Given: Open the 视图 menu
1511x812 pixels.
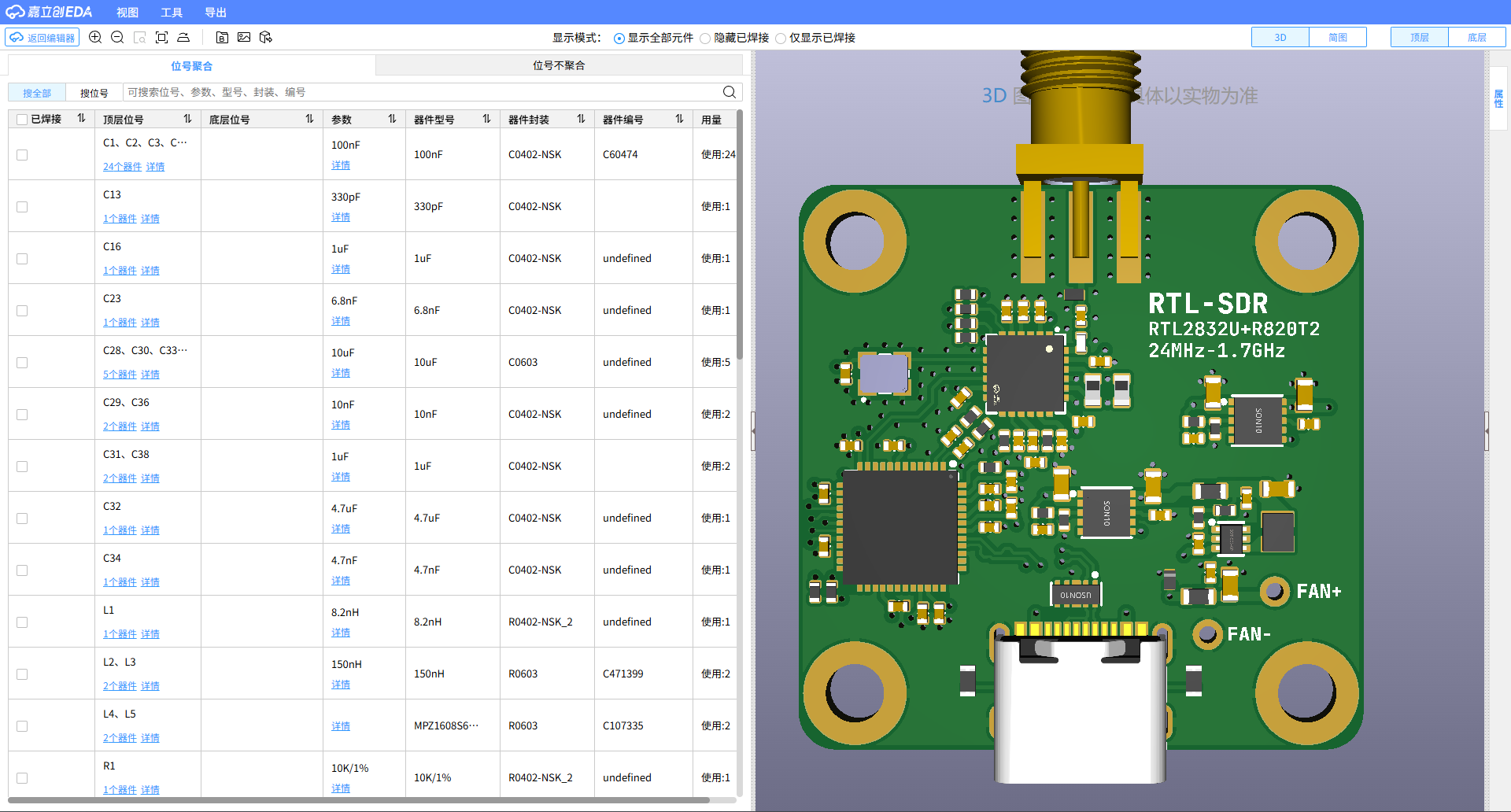Looking at the screenshot, I should click(x=127, y=13).
